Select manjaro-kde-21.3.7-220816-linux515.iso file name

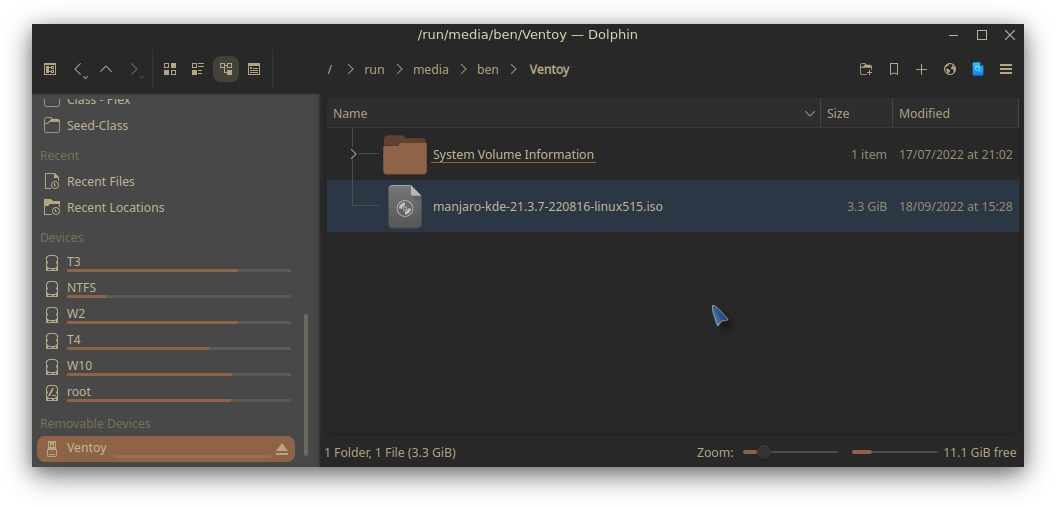coord(548,207)
